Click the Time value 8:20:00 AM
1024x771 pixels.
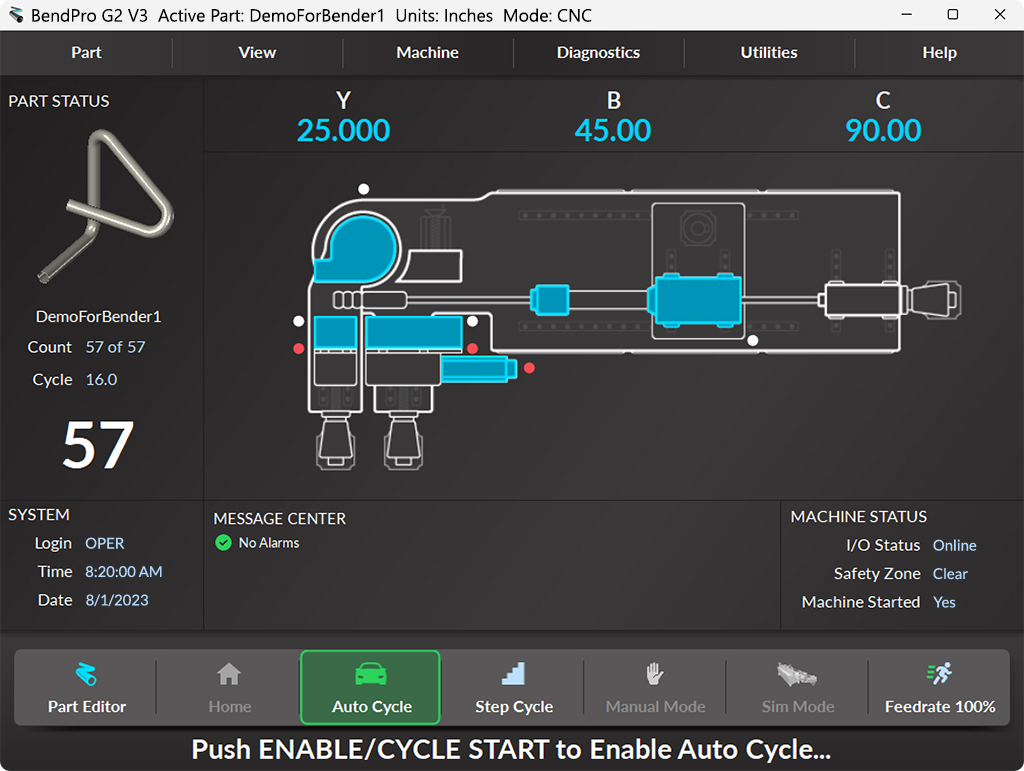[x=123, y=572]
